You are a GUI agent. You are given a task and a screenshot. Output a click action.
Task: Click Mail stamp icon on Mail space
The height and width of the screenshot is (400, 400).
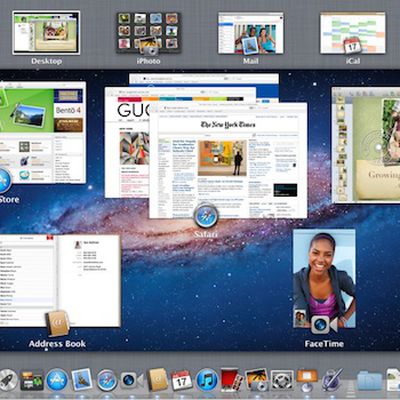250,45
